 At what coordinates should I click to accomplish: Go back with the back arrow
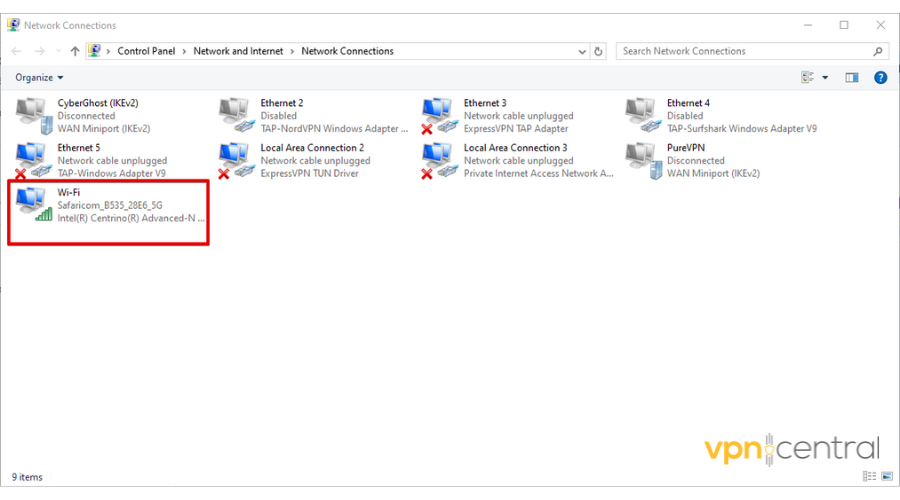point(17,51)
